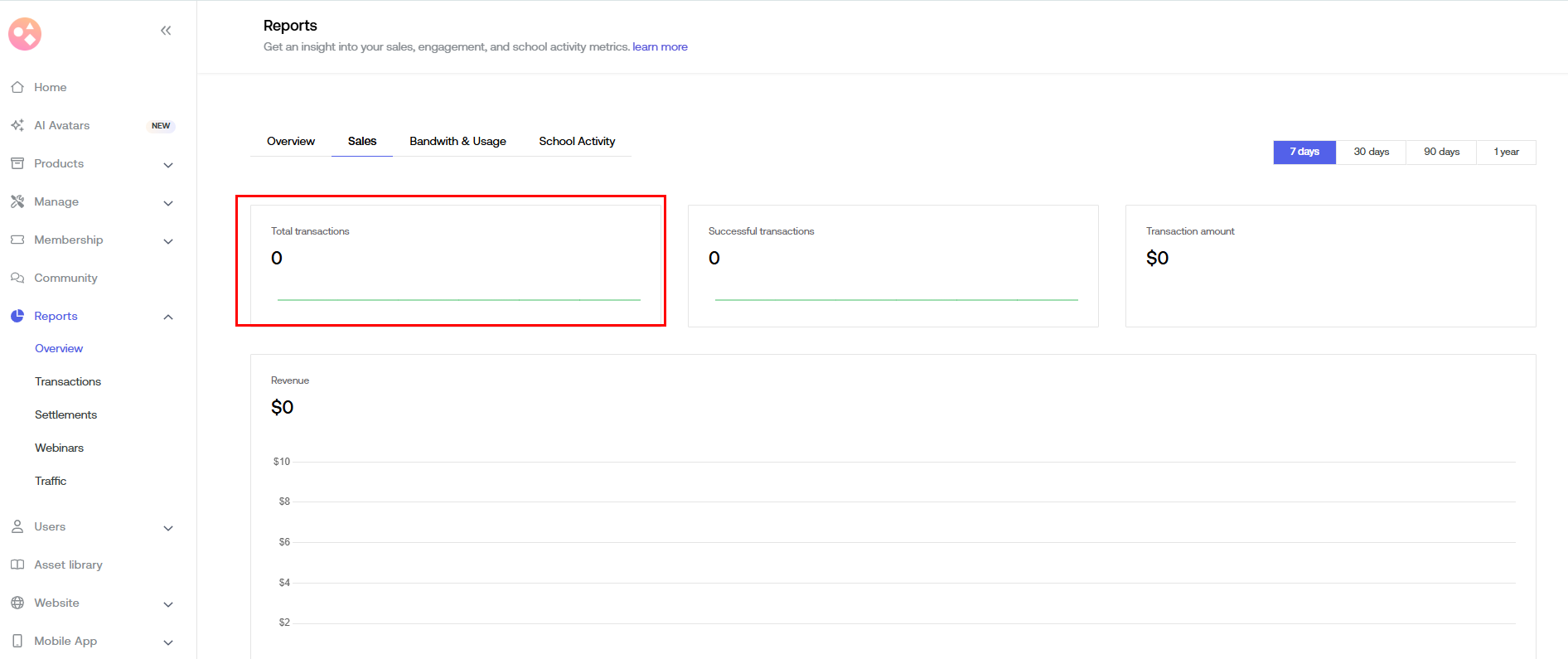The image size is (1568, 659).
Task: Click the Community chat bubbles icon
Action: 17,278
